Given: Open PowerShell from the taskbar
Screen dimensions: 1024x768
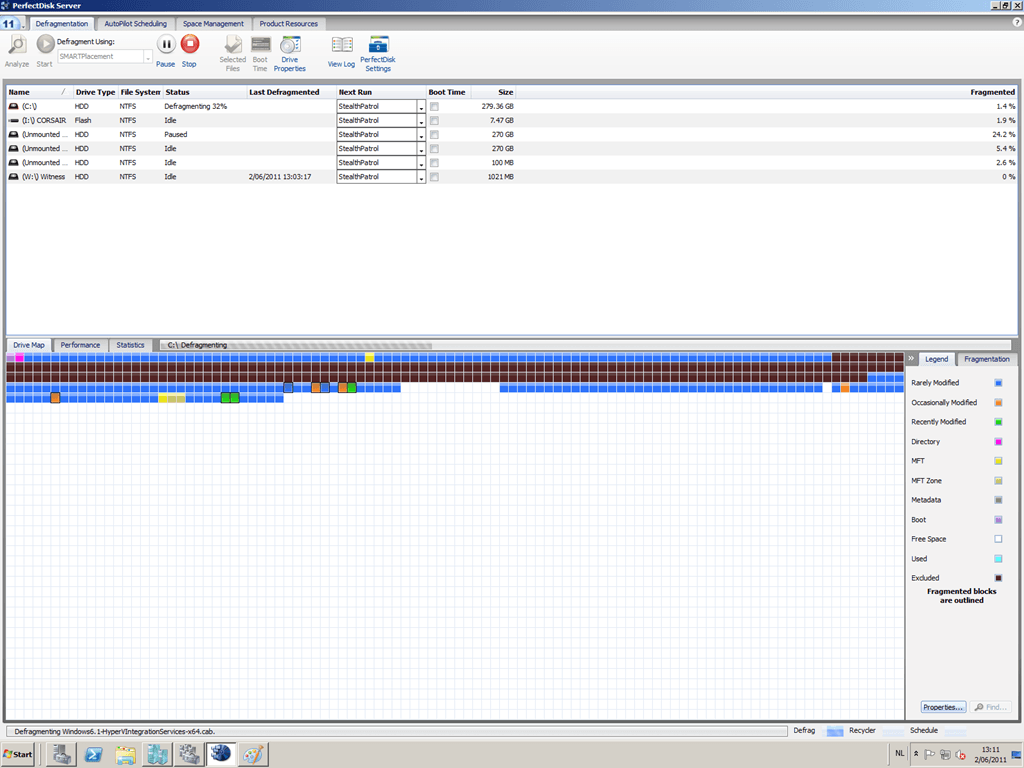Looking at the screenshot, I should (93, 754).
